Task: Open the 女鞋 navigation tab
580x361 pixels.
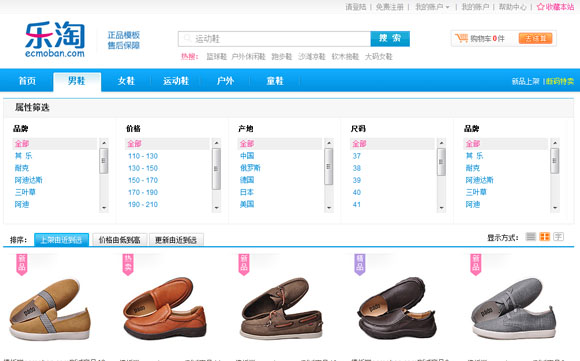Action: 126,81
